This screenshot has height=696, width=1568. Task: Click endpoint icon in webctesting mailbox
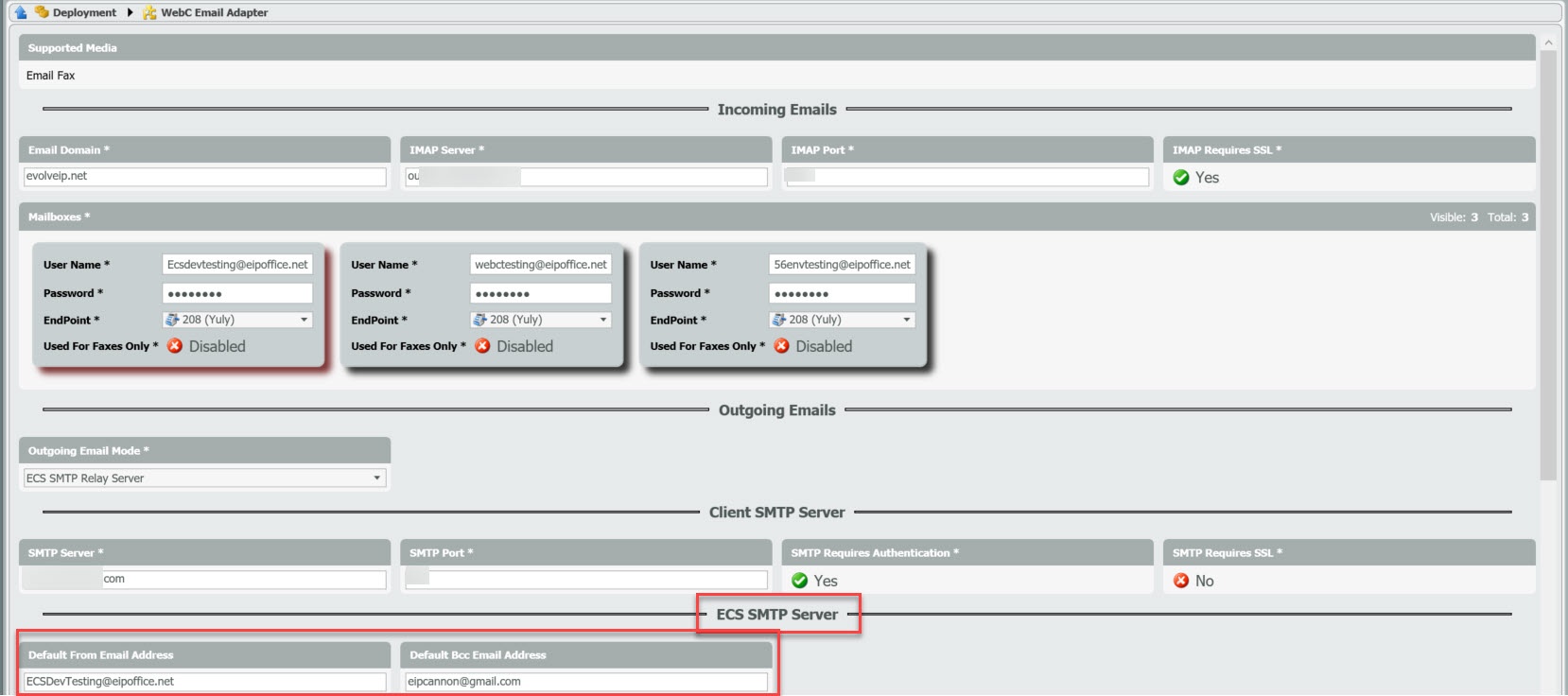(480, 320)
